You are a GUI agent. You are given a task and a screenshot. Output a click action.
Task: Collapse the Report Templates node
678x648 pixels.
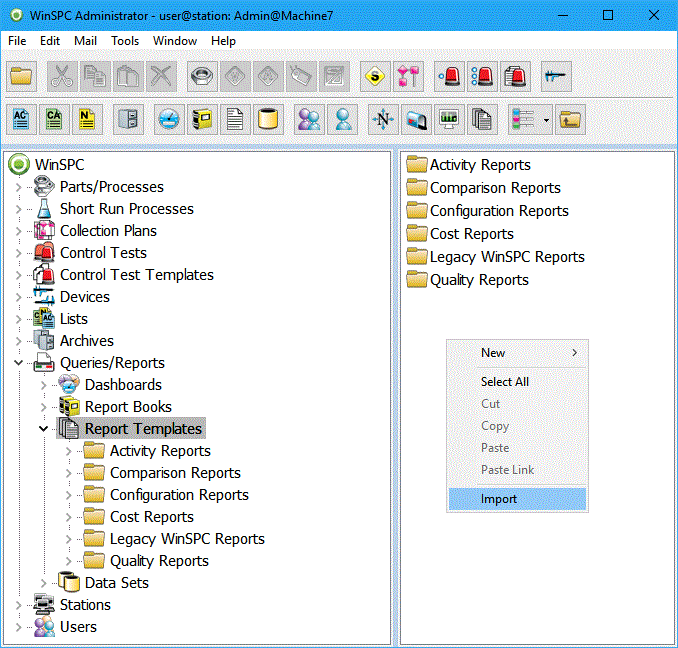click(44, 429)
